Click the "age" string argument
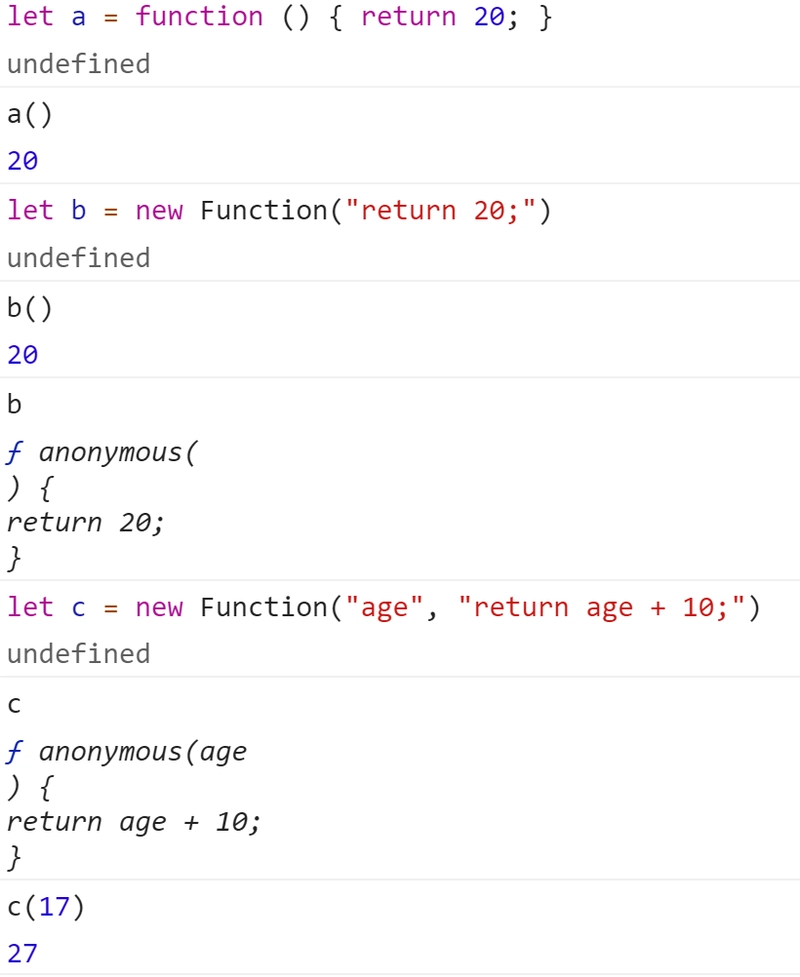This screenshot has height=977, width=800. pyautogui.click(x=384, y=607)
